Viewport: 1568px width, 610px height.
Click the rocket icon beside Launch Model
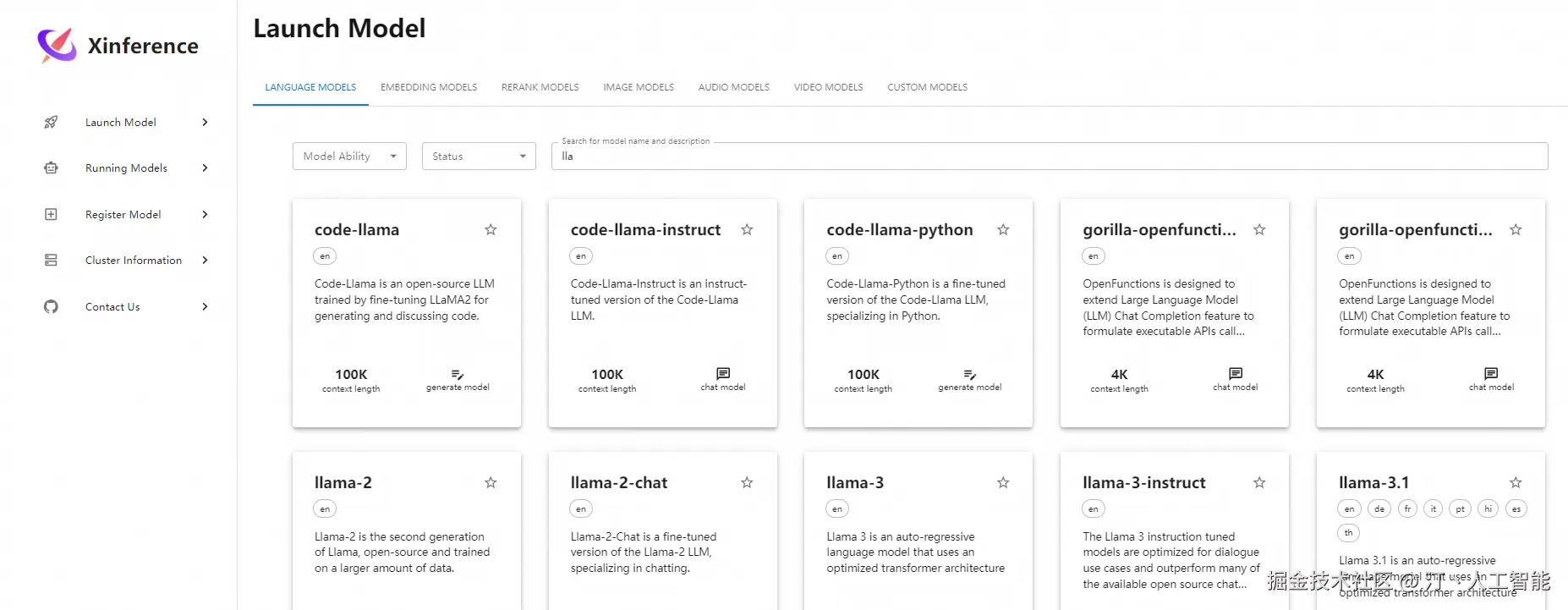(x=51, y=122)
